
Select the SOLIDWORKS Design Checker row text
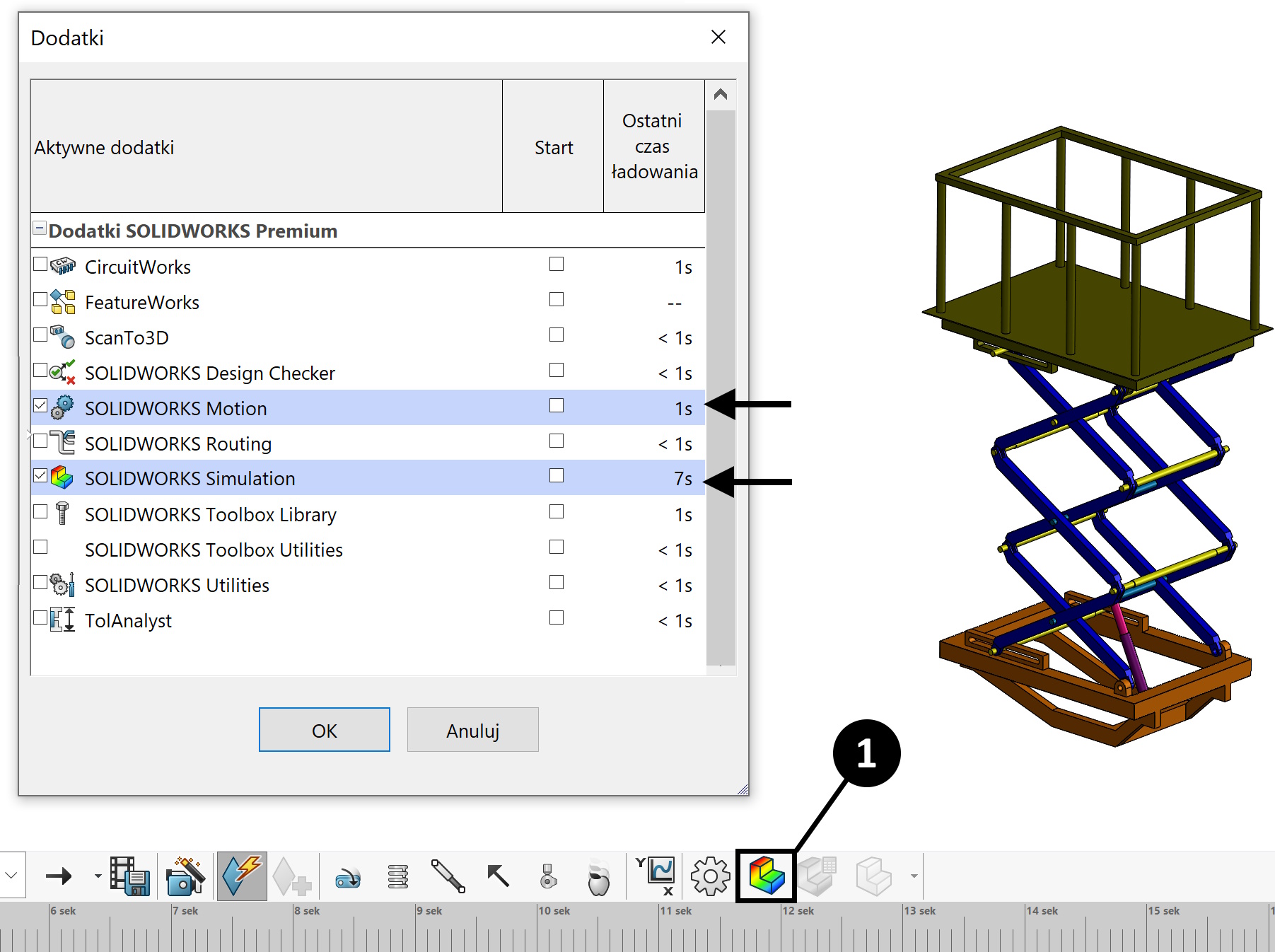[x=210, y=373]
